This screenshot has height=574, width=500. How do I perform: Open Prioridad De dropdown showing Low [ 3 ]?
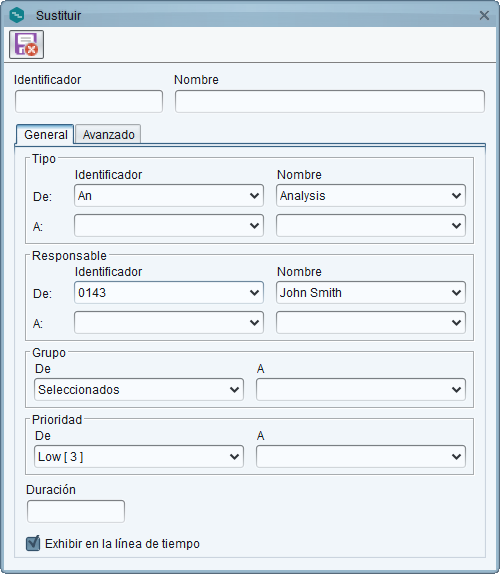tap(139, 456)
